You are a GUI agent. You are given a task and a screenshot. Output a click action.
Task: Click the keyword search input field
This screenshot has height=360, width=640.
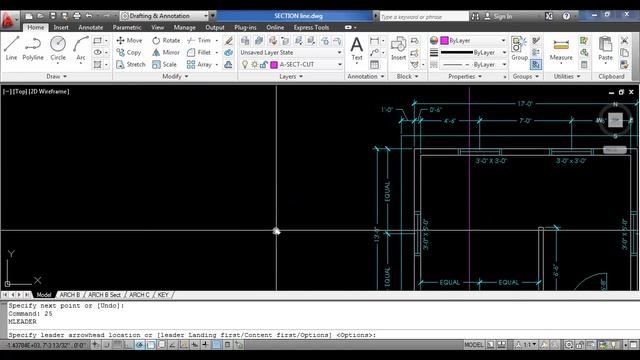(424, 16)
